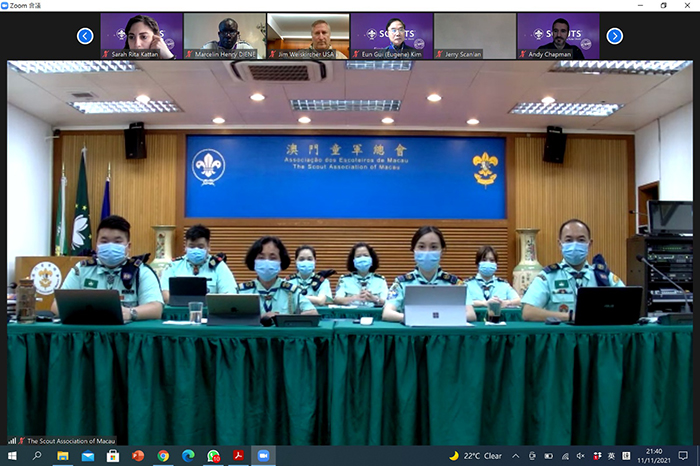The image size is (700, 466).
Task: Open the clock showing 21:40 11/11/2021
Action: point(654,456)
